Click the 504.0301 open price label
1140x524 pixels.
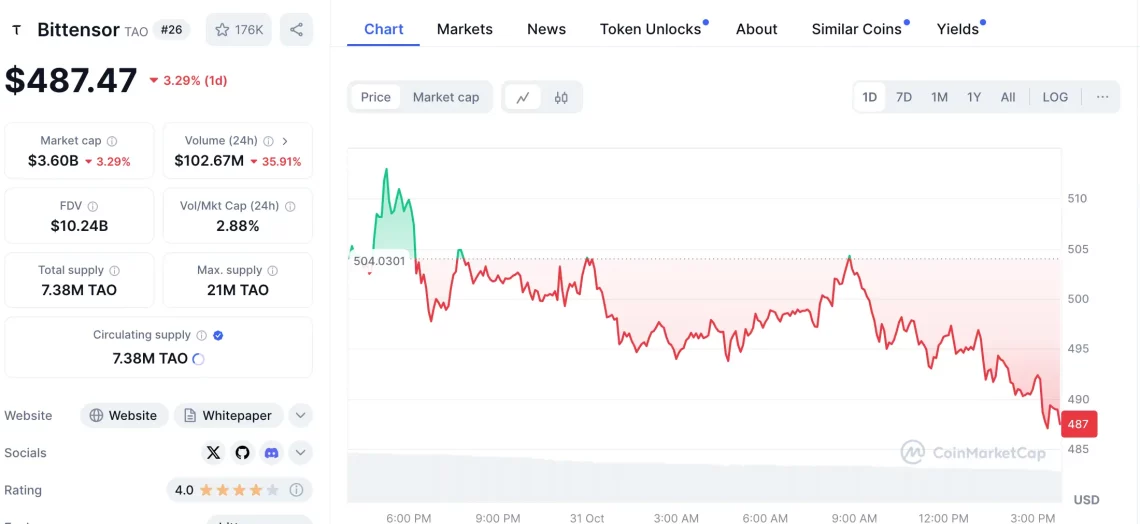(x=379, y=261)
